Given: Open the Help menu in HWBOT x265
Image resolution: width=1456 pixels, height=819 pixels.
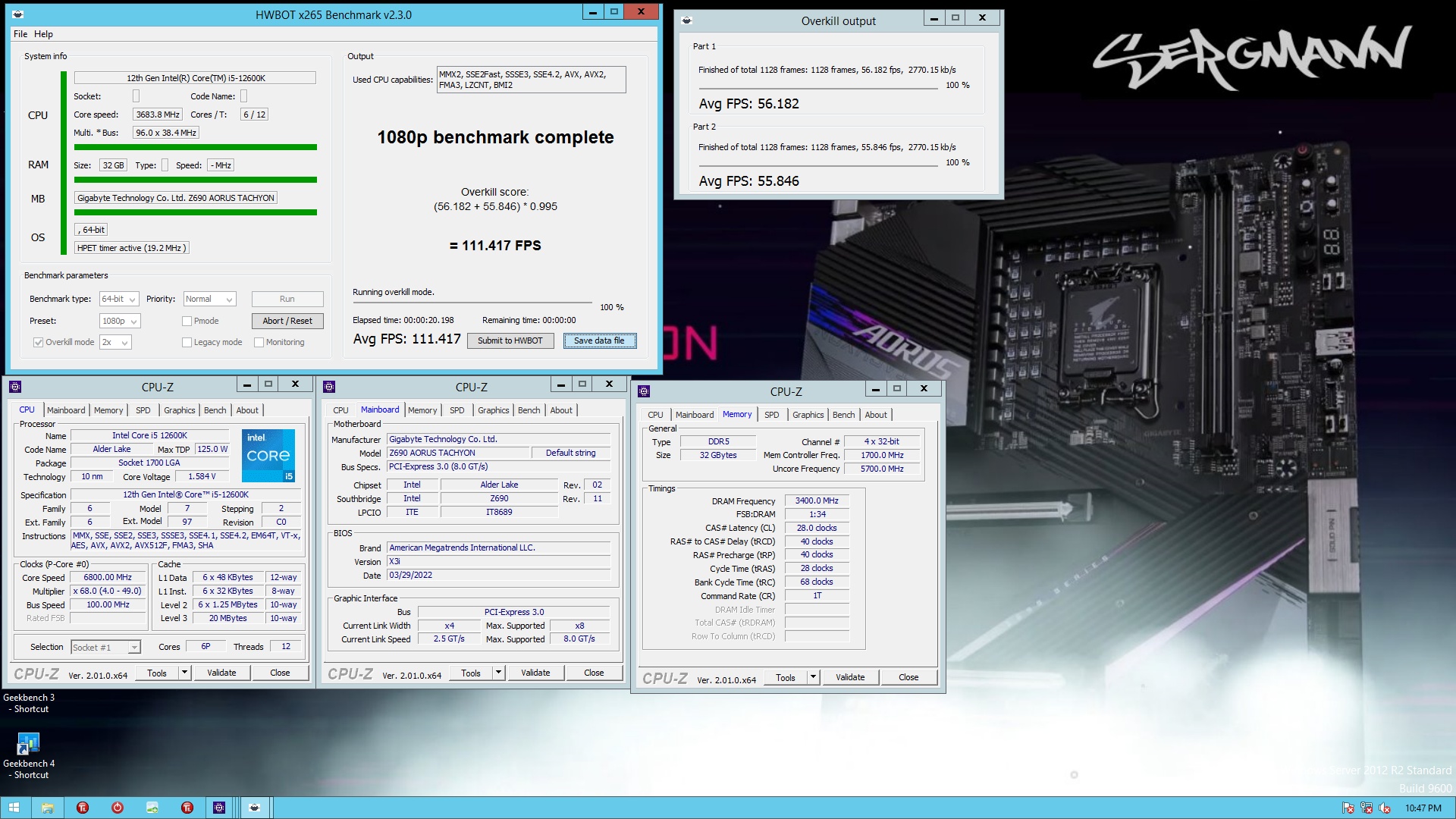Looking at the screenshot, I should click(x=44, y=34).
